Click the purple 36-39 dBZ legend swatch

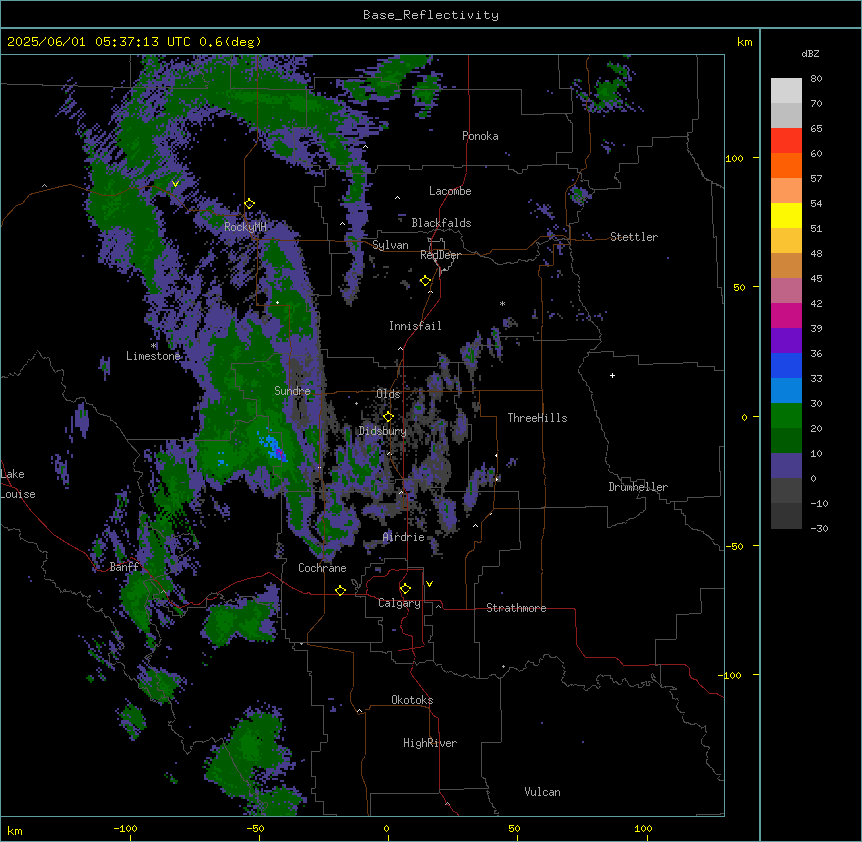click(786, 341)
